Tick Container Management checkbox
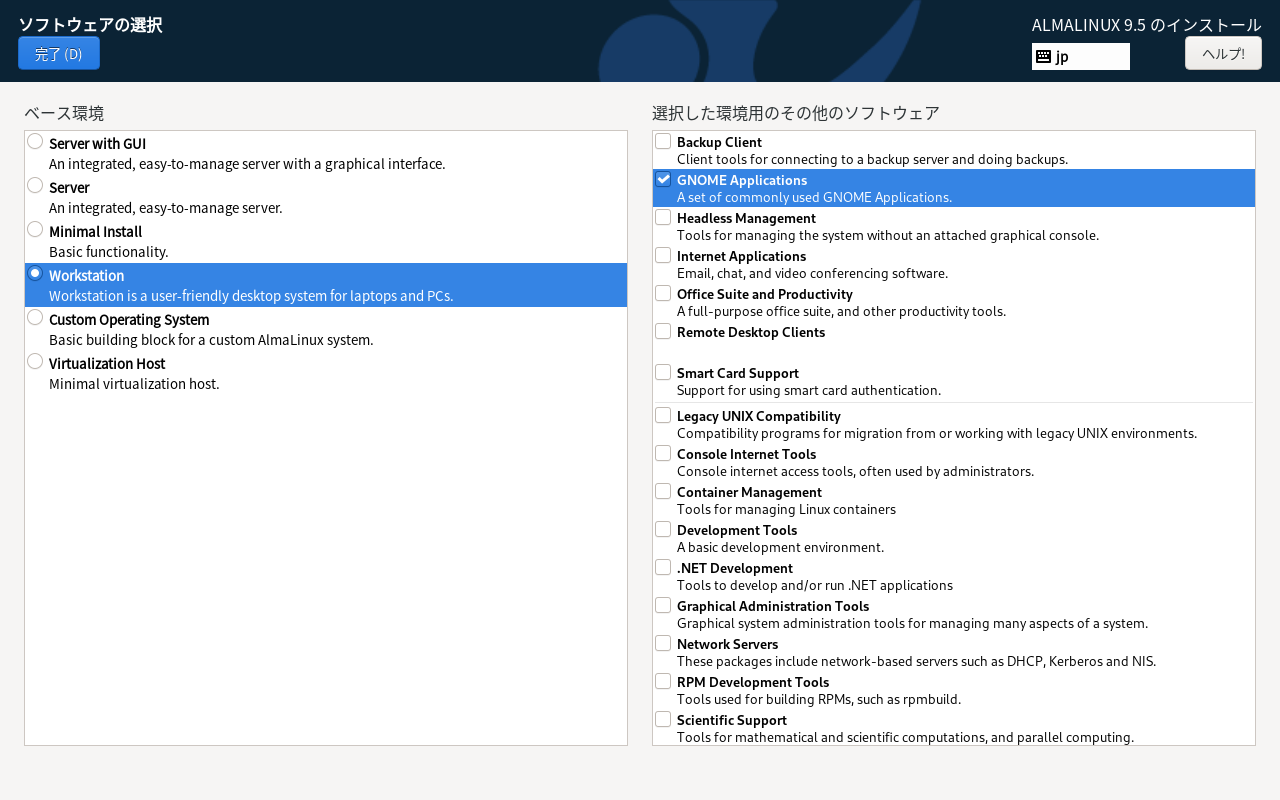Screen dimensions: 1280x800 point(663,492)
